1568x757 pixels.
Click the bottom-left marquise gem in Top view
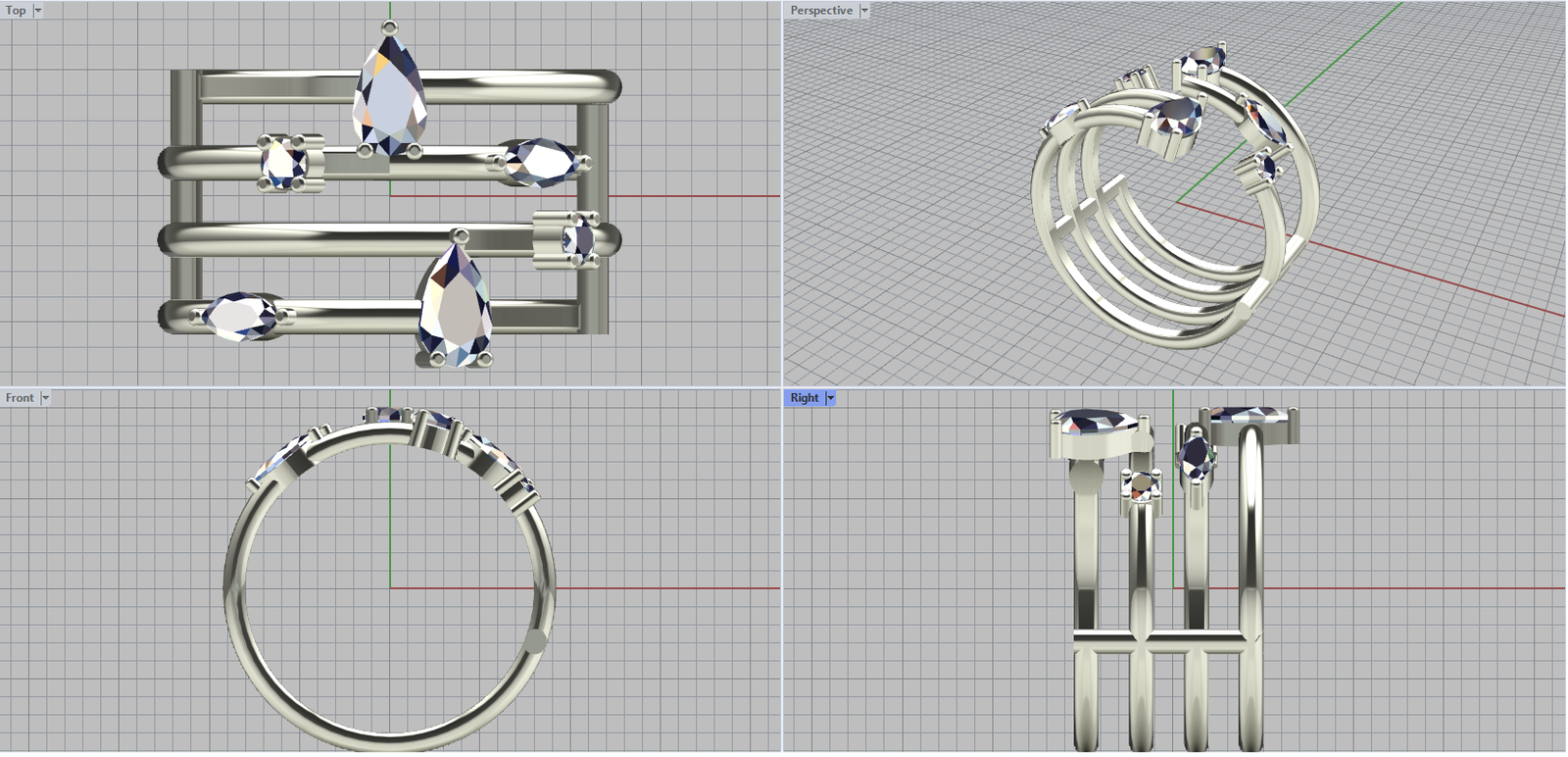pos(239,315)
